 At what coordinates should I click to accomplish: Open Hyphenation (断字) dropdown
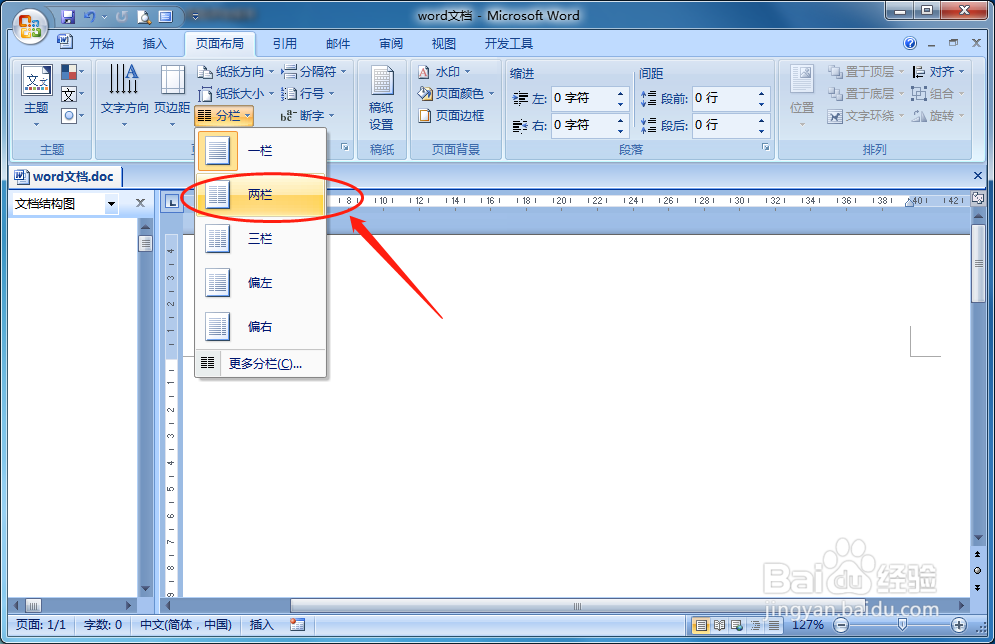tap(307, 115)
